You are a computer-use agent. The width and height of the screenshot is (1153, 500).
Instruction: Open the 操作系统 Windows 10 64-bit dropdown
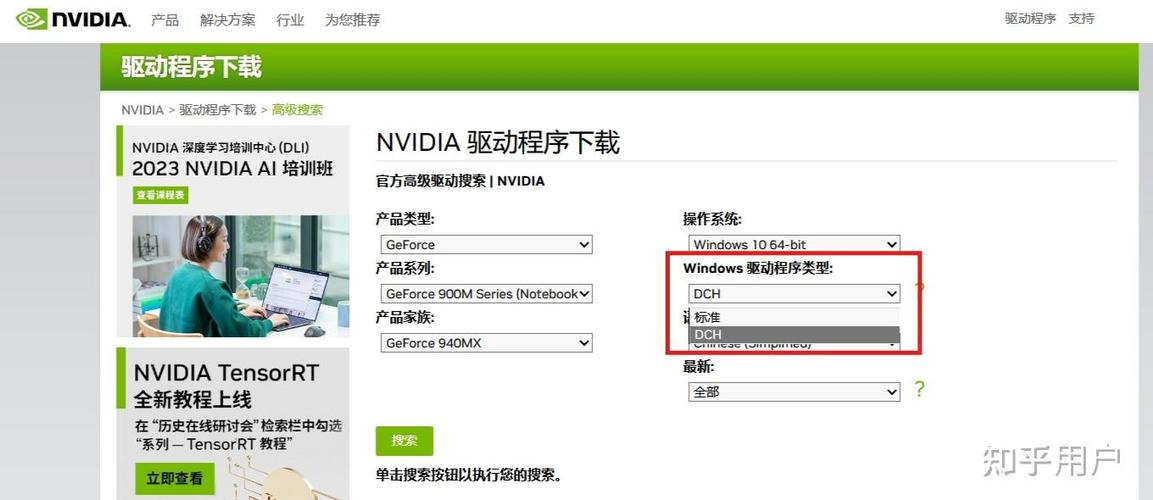pos(794,244)
